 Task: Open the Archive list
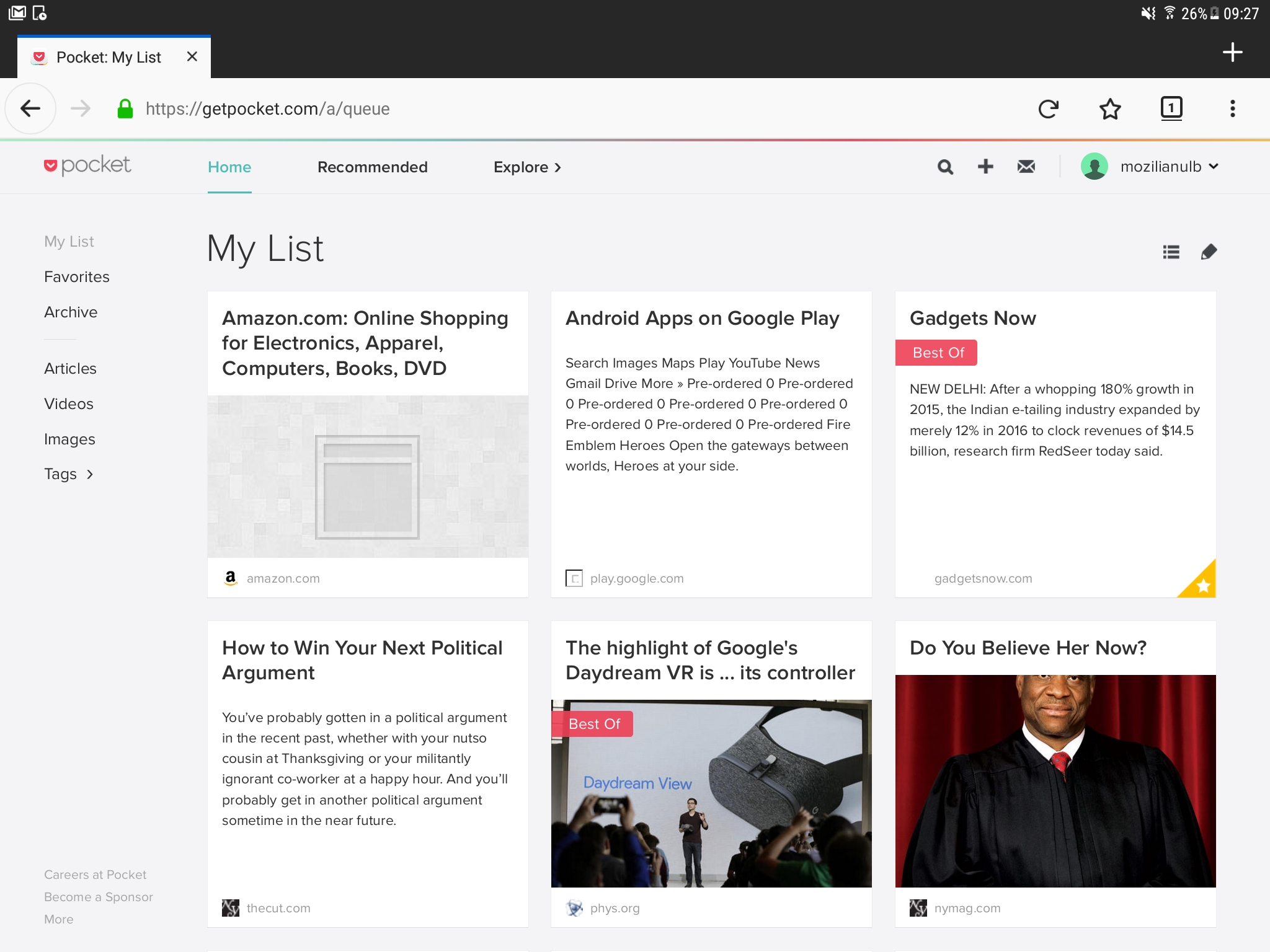point(71,312)
